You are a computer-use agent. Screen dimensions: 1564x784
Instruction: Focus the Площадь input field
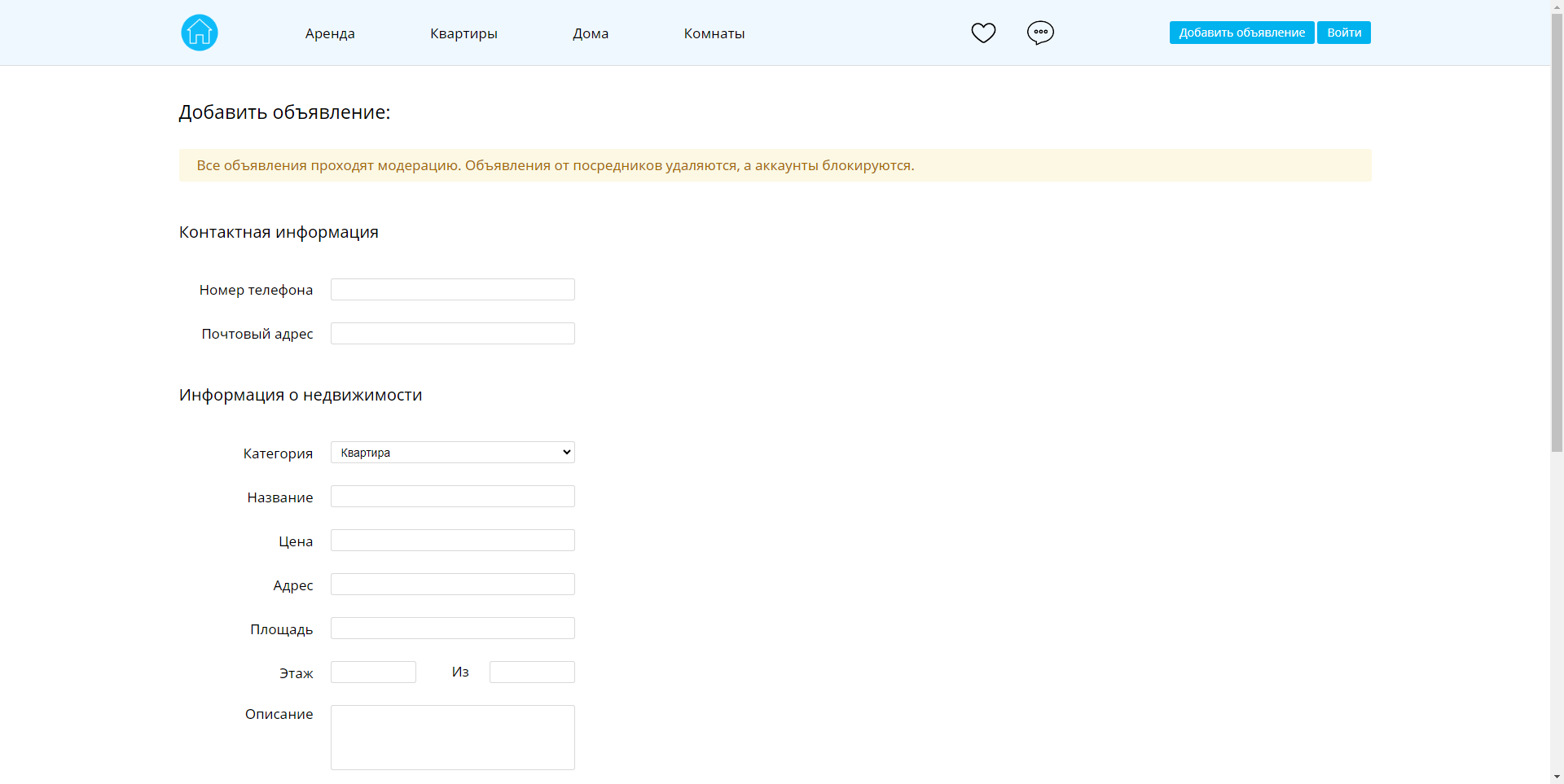[453, 629]
